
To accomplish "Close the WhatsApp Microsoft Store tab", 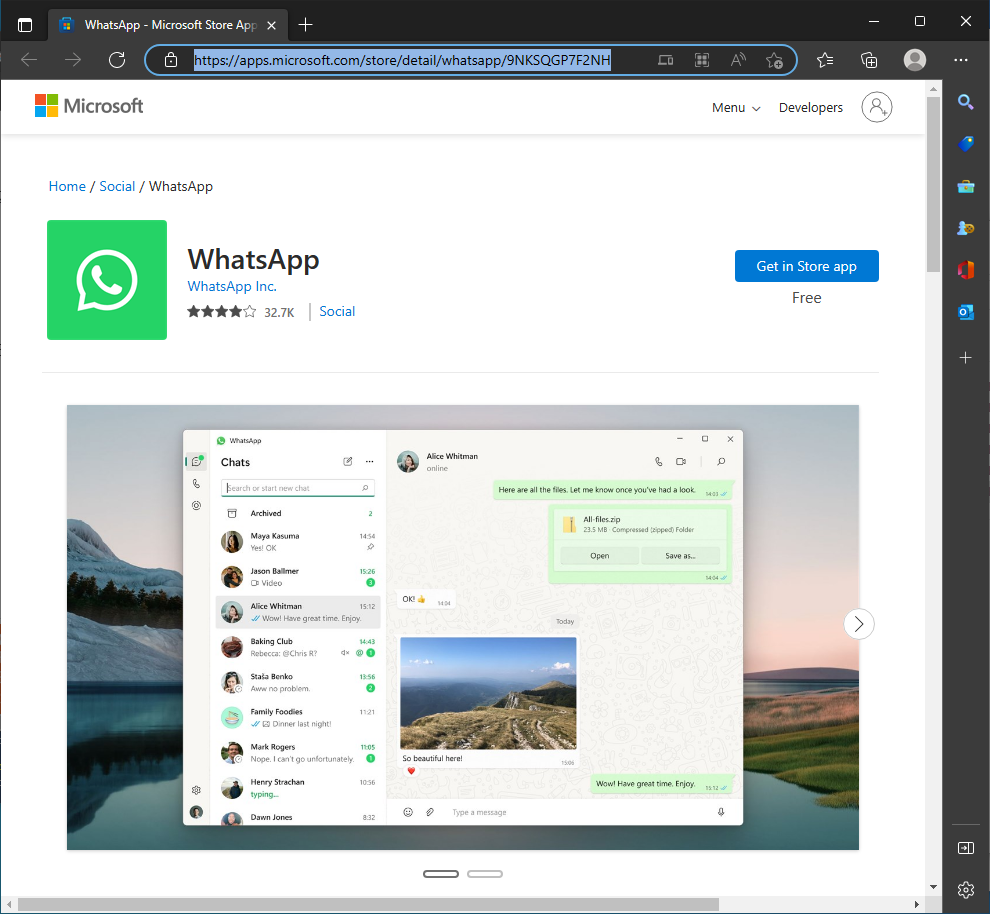I will click(x=271, y=25).
